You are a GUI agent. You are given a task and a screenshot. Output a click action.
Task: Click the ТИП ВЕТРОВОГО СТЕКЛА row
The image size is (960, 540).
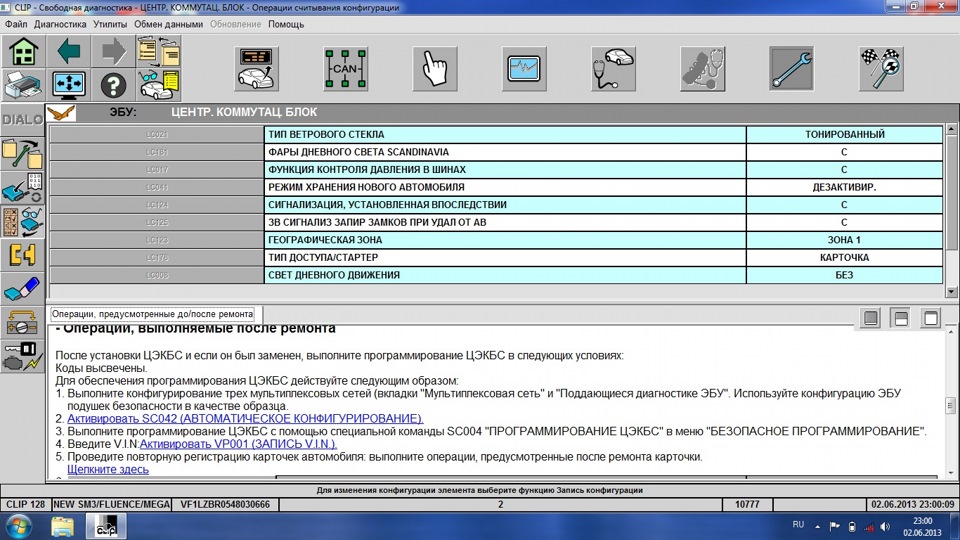[x=496, y=135]
